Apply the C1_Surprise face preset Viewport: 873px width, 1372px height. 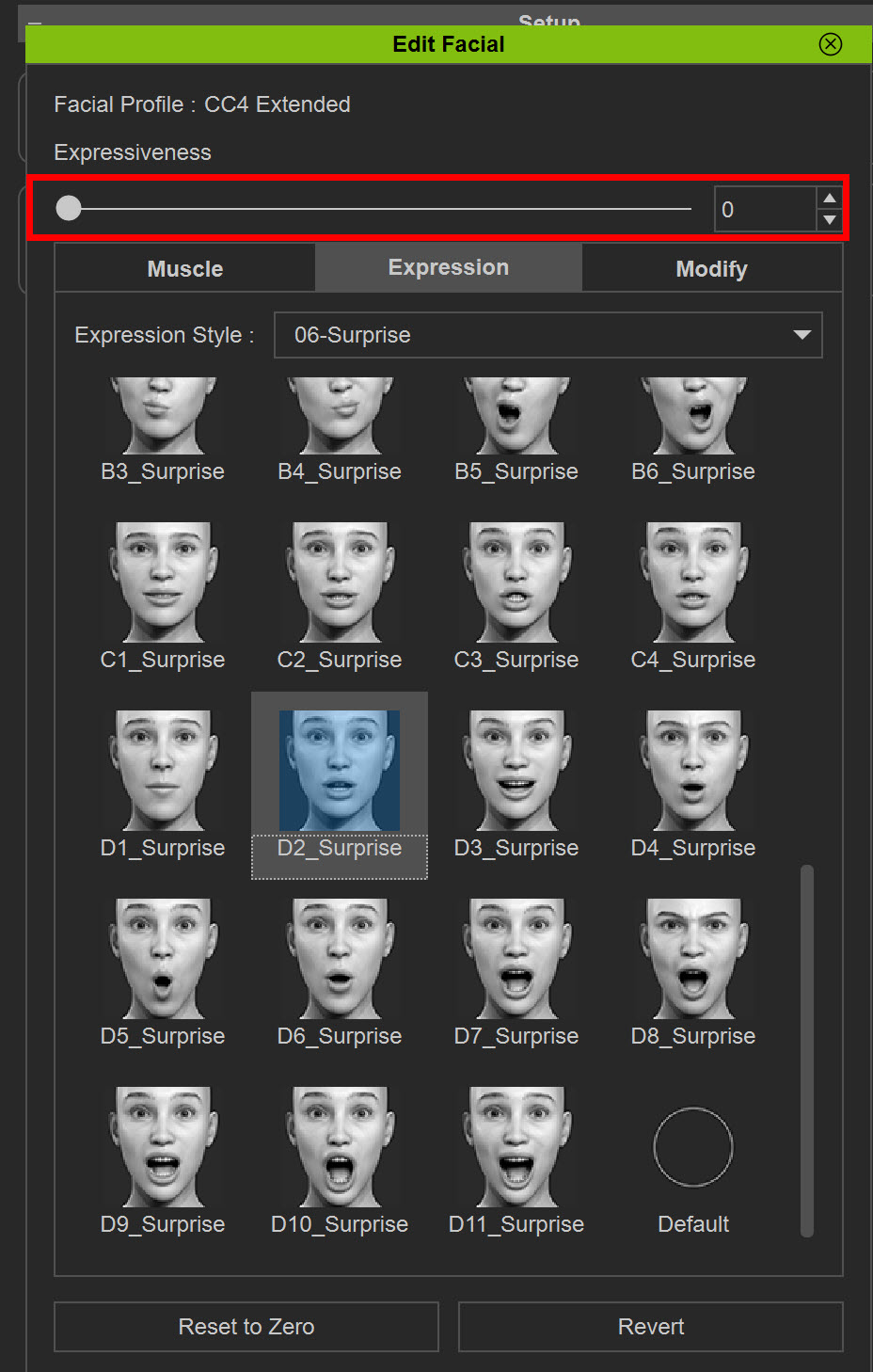pos(163,582)
